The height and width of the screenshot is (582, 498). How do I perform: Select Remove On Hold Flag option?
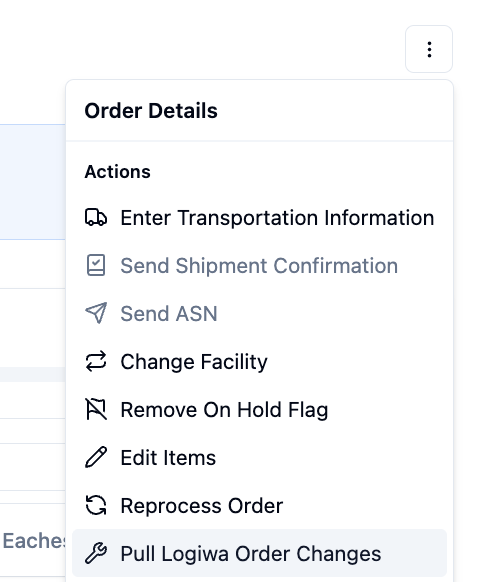[x=259, y=409]
